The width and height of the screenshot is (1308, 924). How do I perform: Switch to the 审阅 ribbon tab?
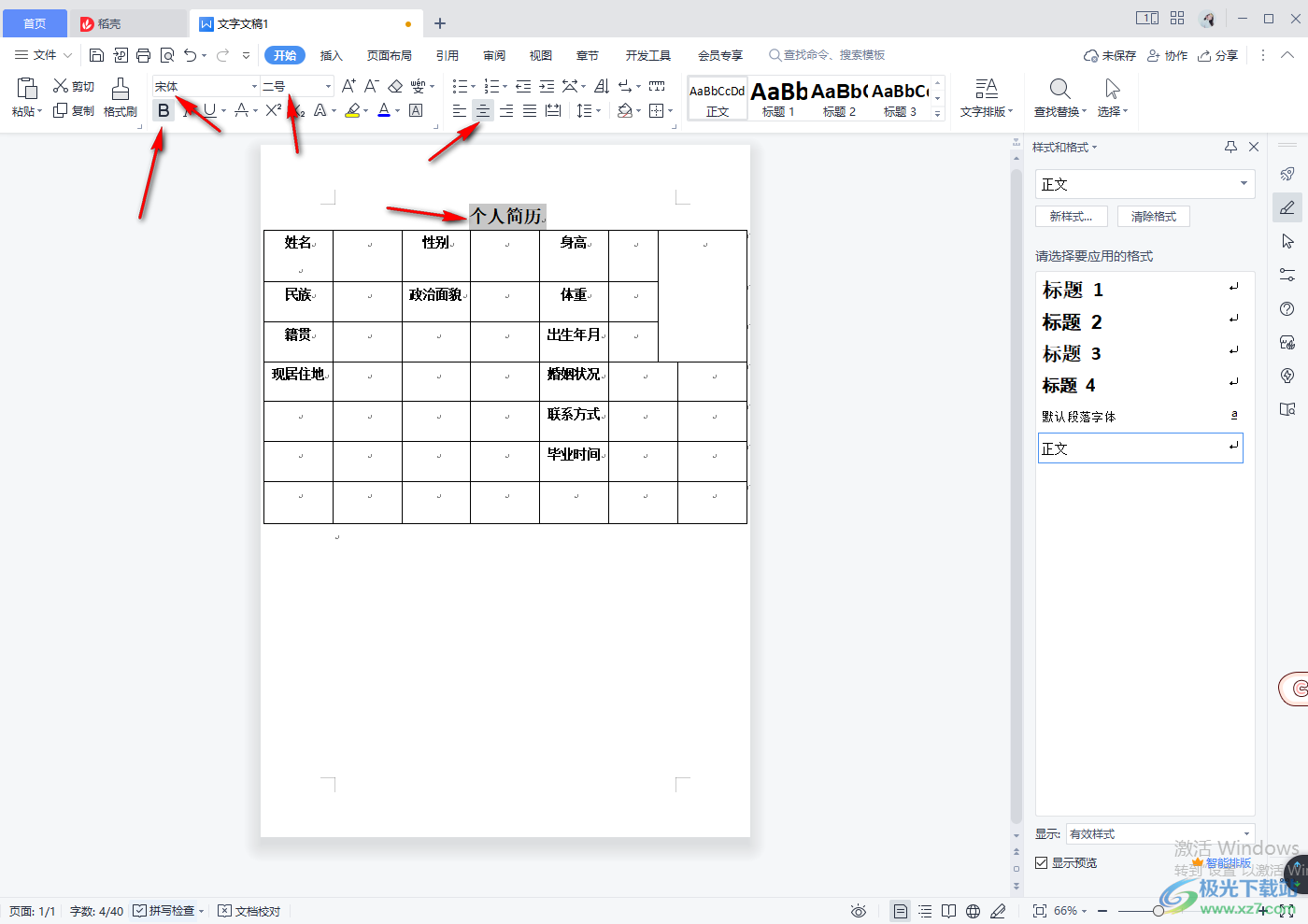click(494, 55)
